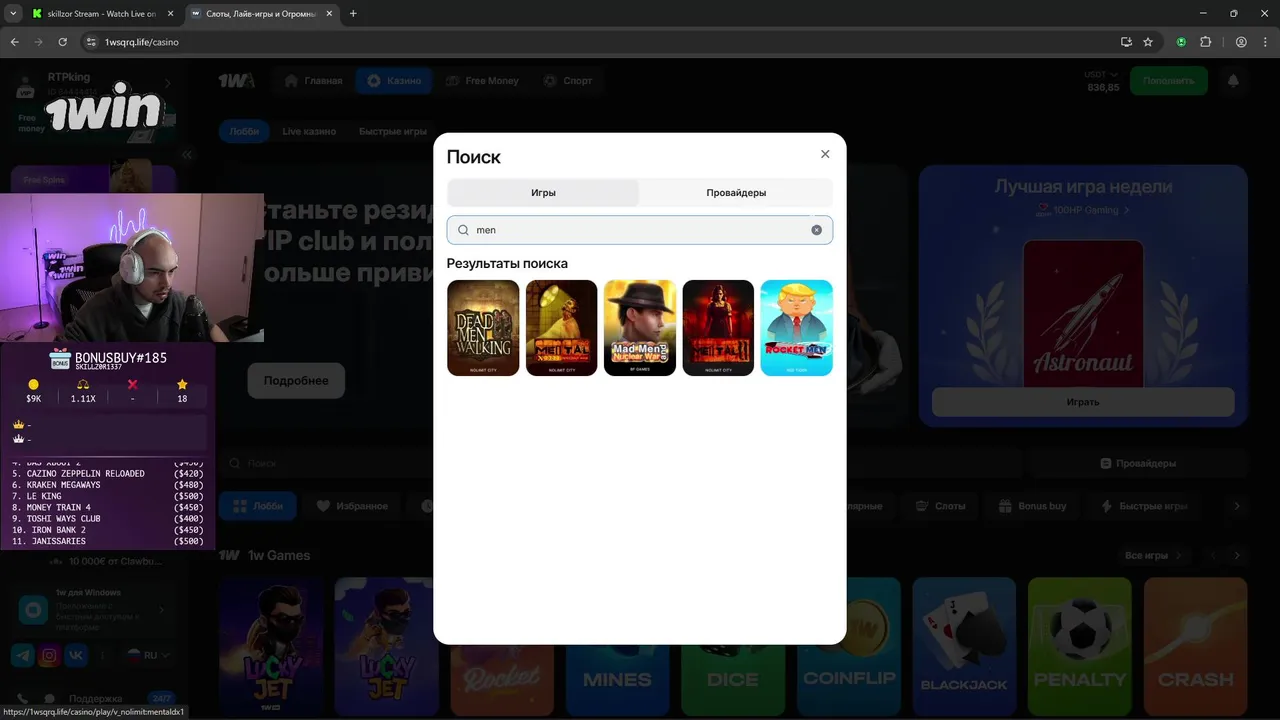Open Dead Men Walking game result
Viewport: 1280px width, 720px height.
(483, 328)
